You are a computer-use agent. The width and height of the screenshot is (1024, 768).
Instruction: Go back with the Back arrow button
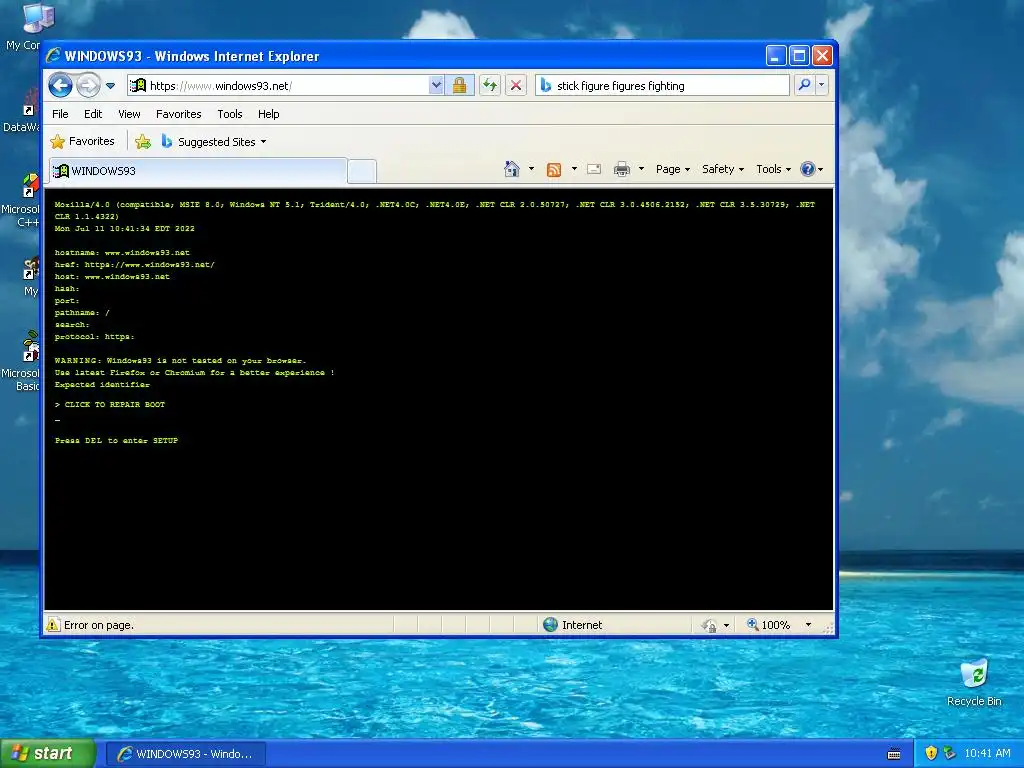(x=60, y=85)
